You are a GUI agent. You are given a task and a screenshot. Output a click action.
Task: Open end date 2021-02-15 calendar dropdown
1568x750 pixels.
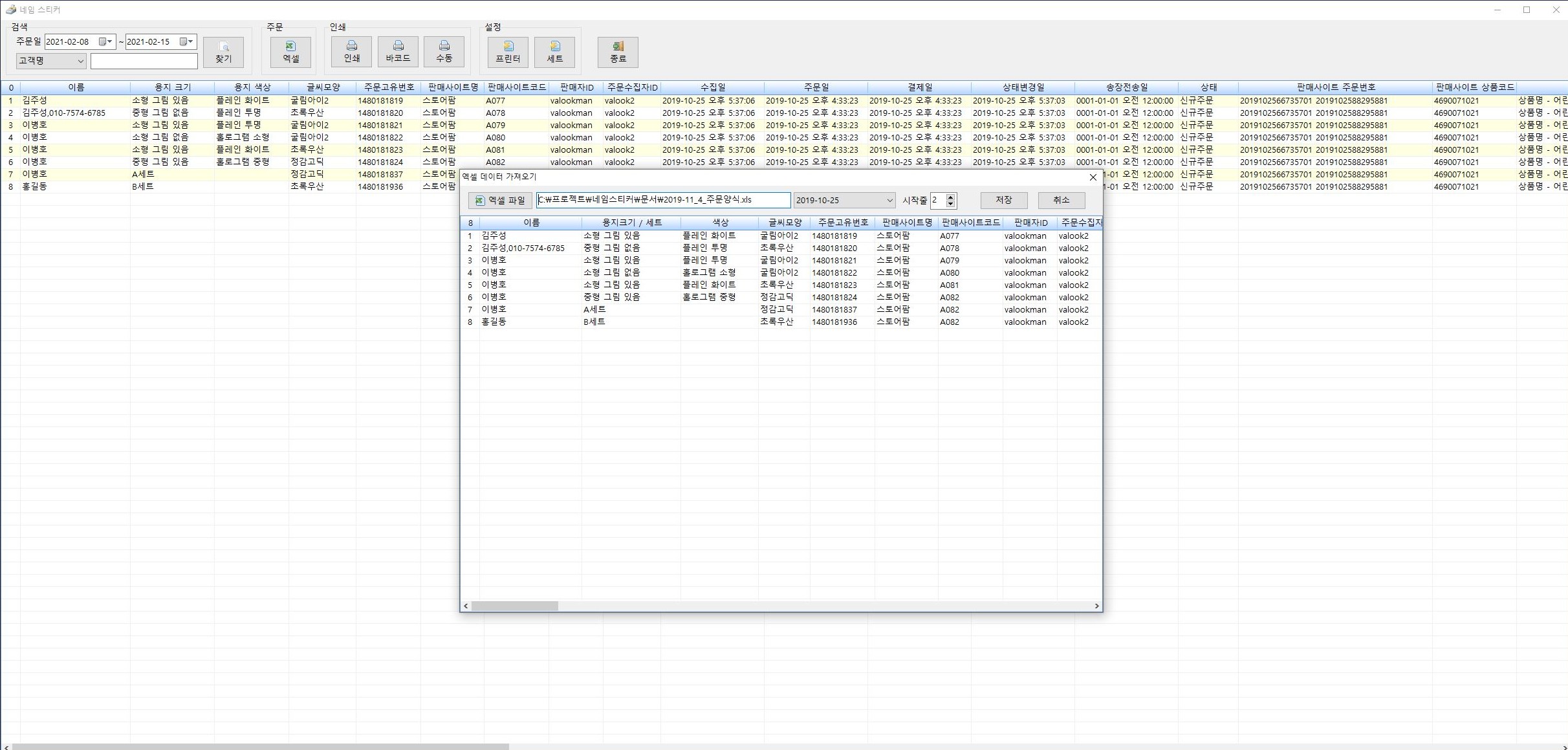tap(186, 41)
